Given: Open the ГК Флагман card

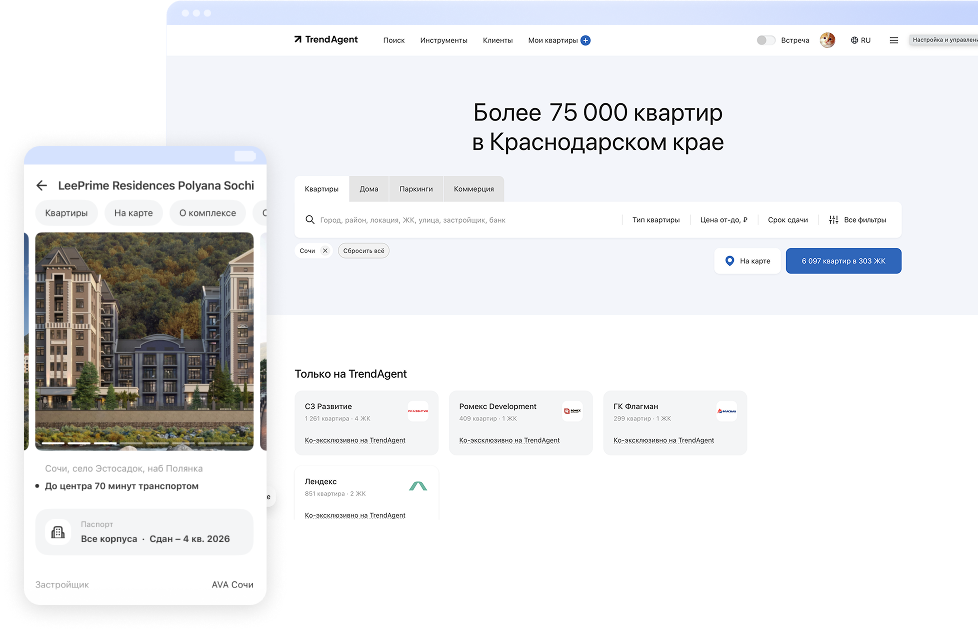Looking at the screenshot, I should [675, 423].
